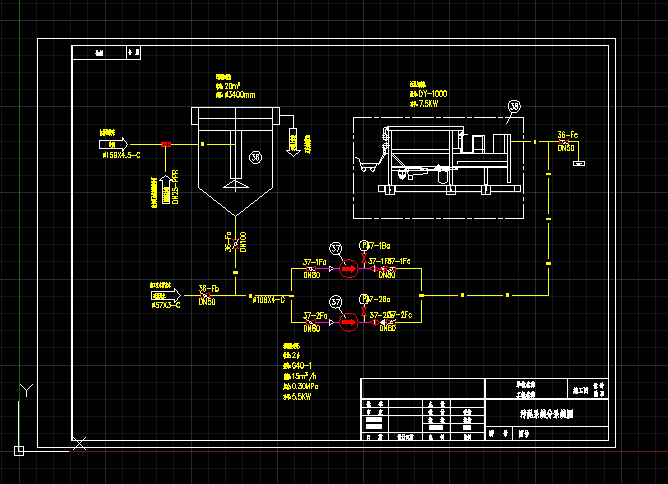Click the 37-2Fa label text
668x484 pixels.
point(315,316)
